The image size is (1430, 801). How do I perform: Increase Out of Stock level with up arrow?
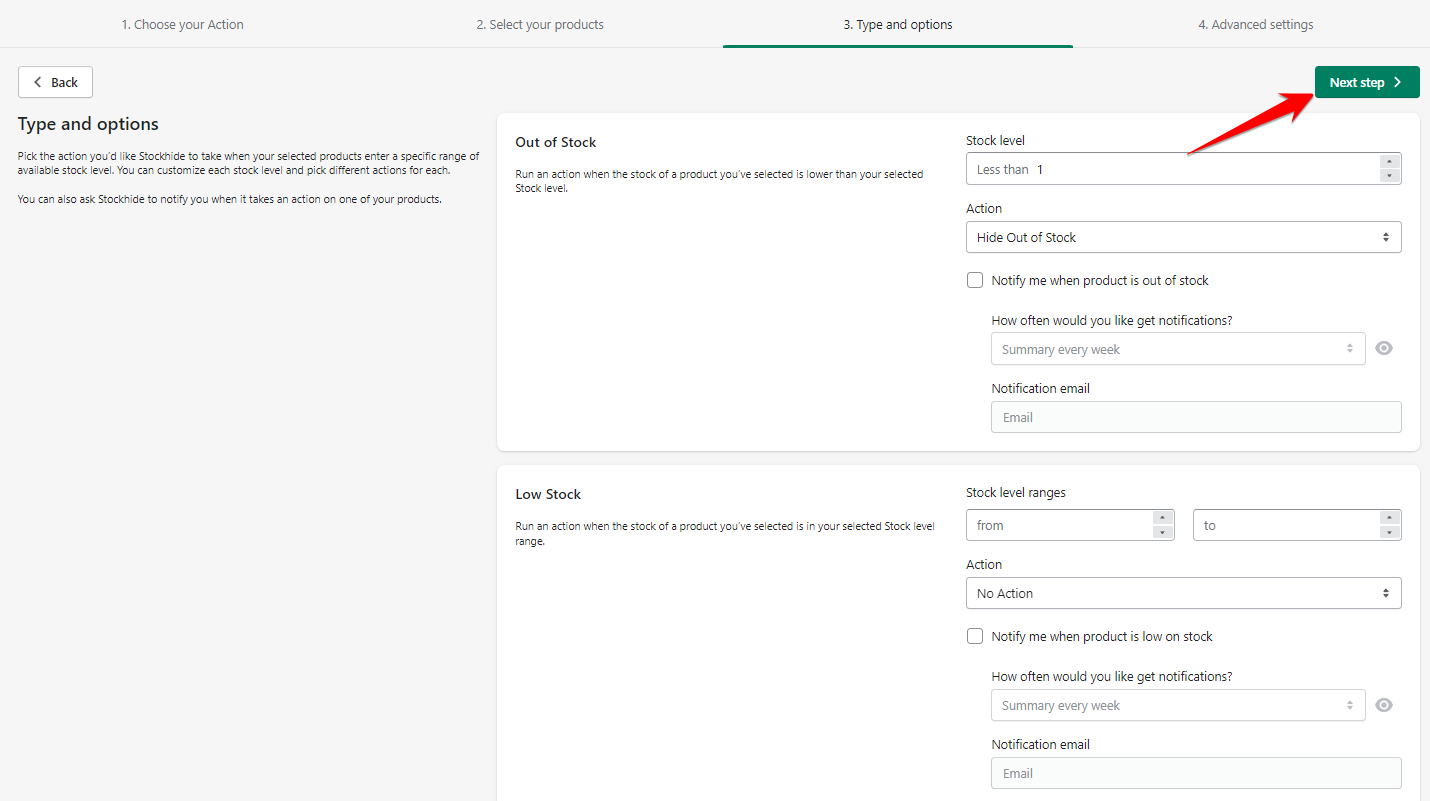[1389, 162]
